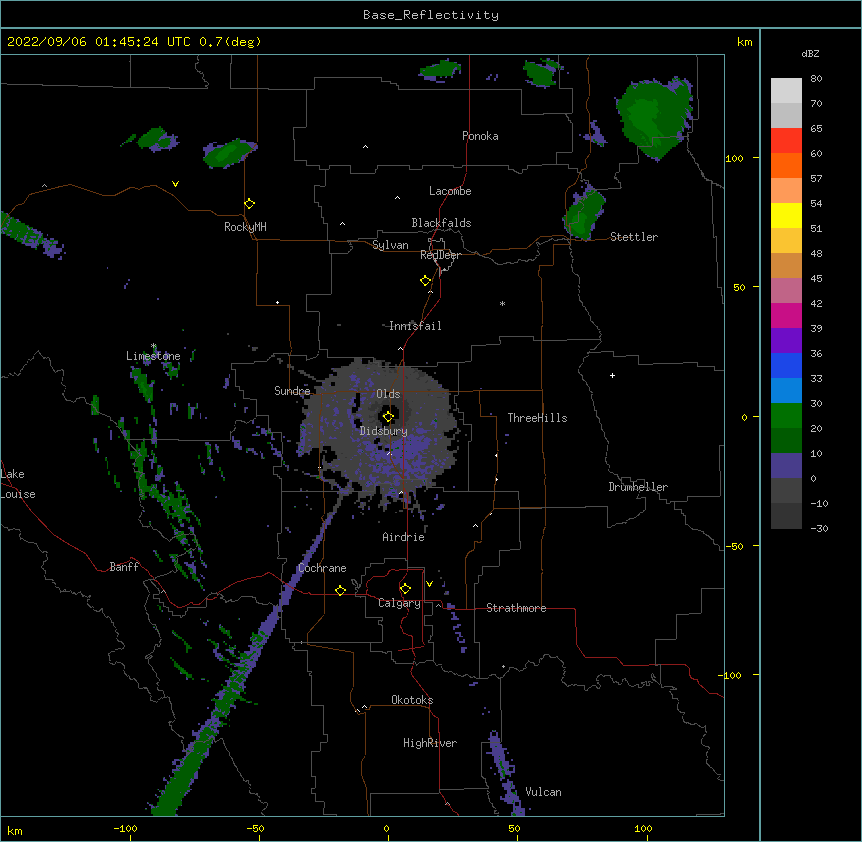
Task: Click the Vulcan label
Action: tap(543, 792)
